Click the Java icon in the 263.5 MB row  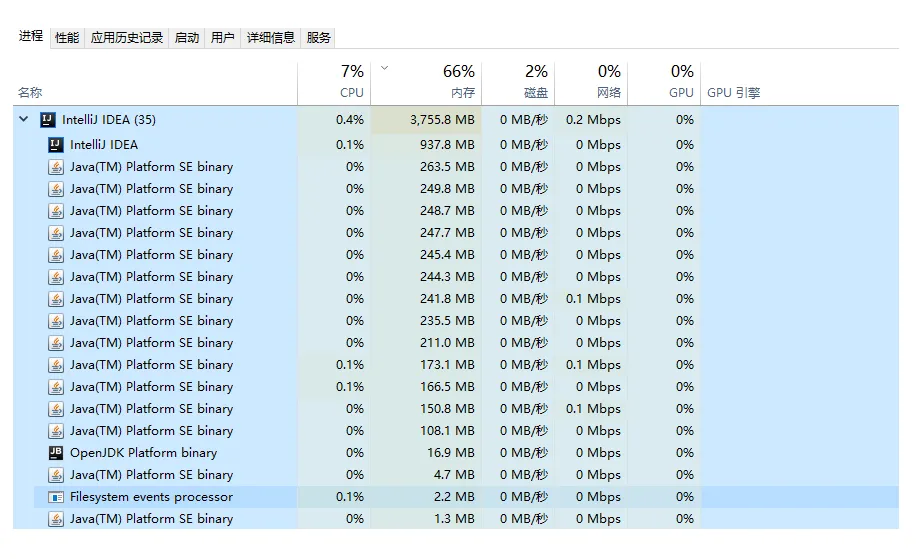click(56, 167)
